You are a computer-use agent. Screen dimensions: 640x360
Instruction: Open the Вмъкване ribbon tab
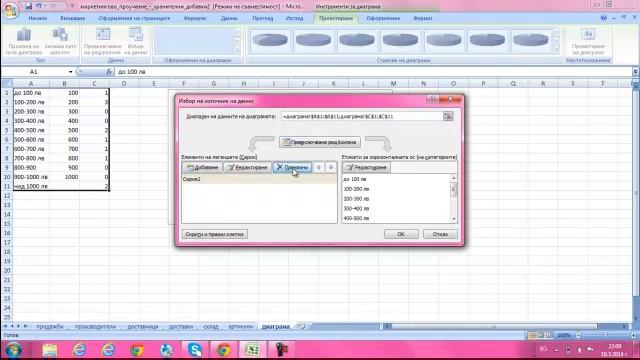click(x=72, y=18)
